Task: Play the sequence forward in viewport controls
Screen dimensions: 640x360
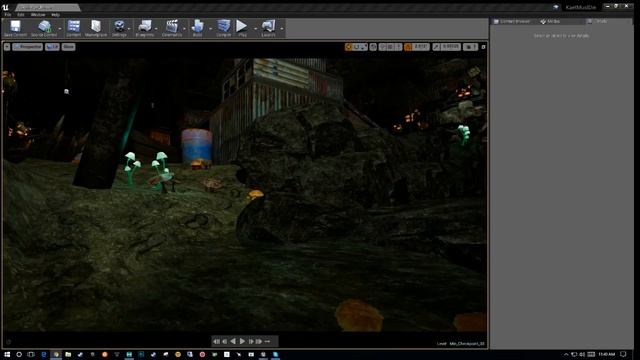Action: tap(242, 341)
